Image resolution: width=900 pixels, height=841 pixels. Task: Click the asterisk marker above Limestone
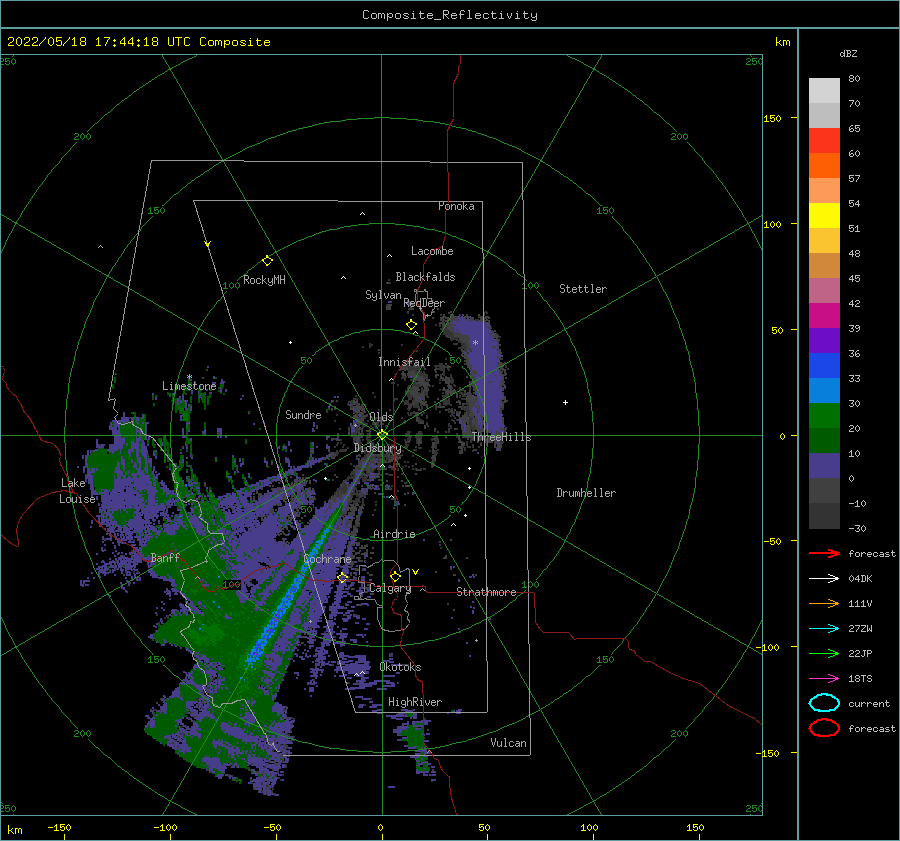(189, 377)
